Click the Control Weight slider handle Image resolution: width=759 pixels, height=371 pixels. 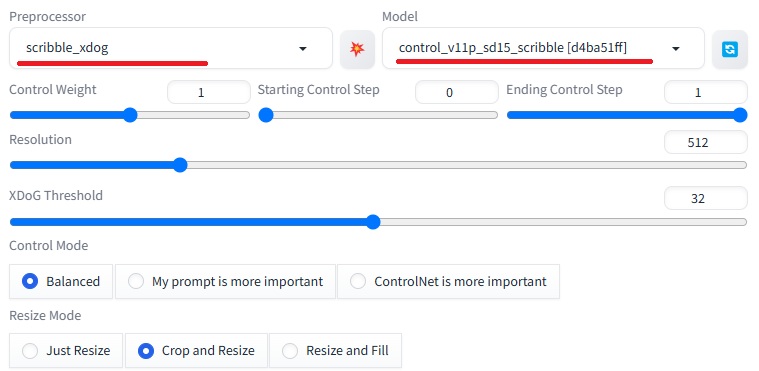click(130, 115)
